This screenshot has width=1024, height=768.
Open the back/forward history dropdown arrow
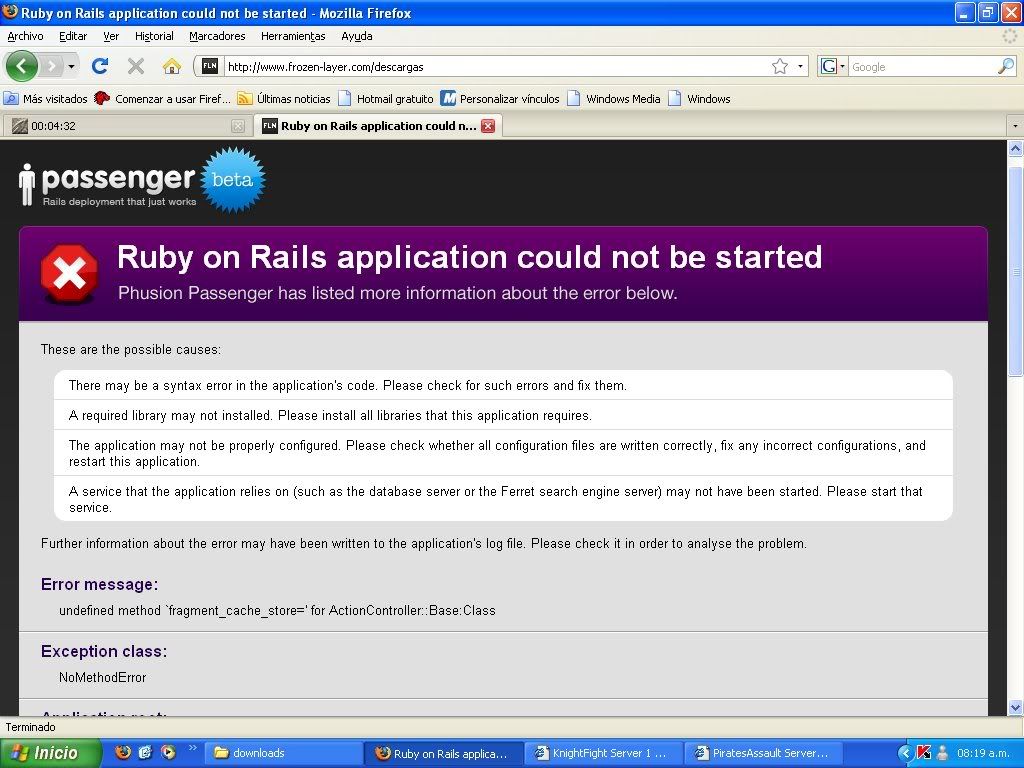coord(71,66)
